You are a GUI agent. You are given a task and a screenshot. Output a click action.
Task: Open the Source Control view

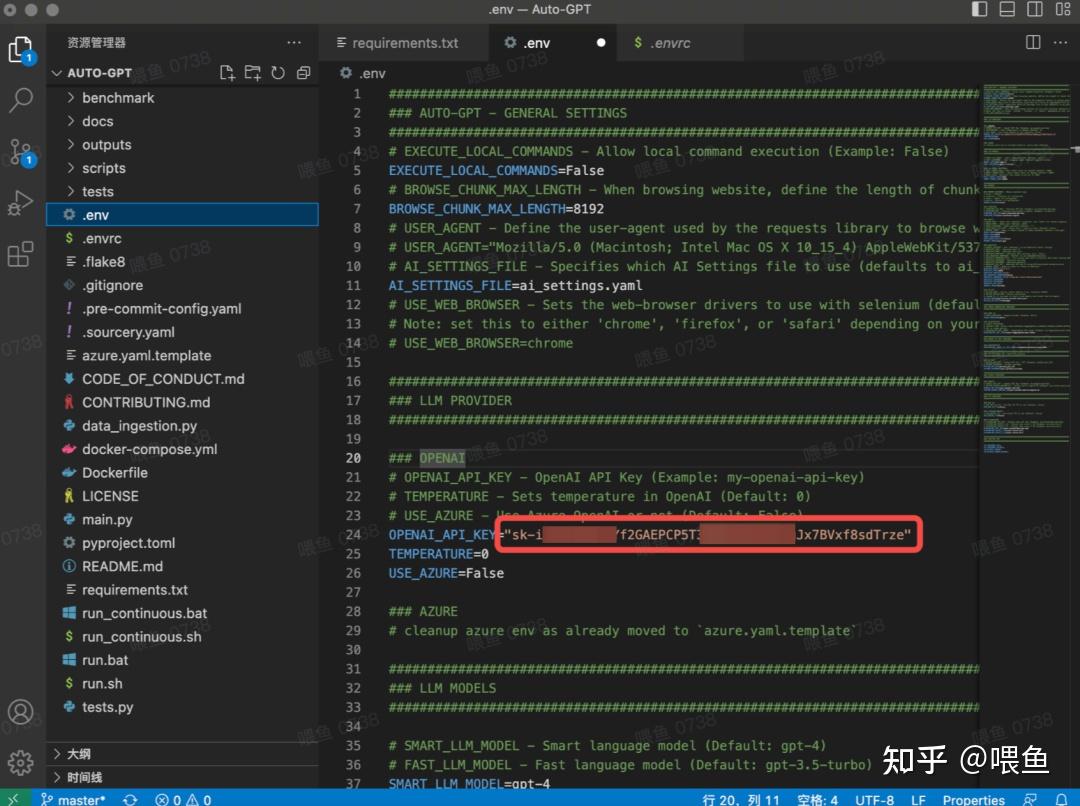[21, 152]
